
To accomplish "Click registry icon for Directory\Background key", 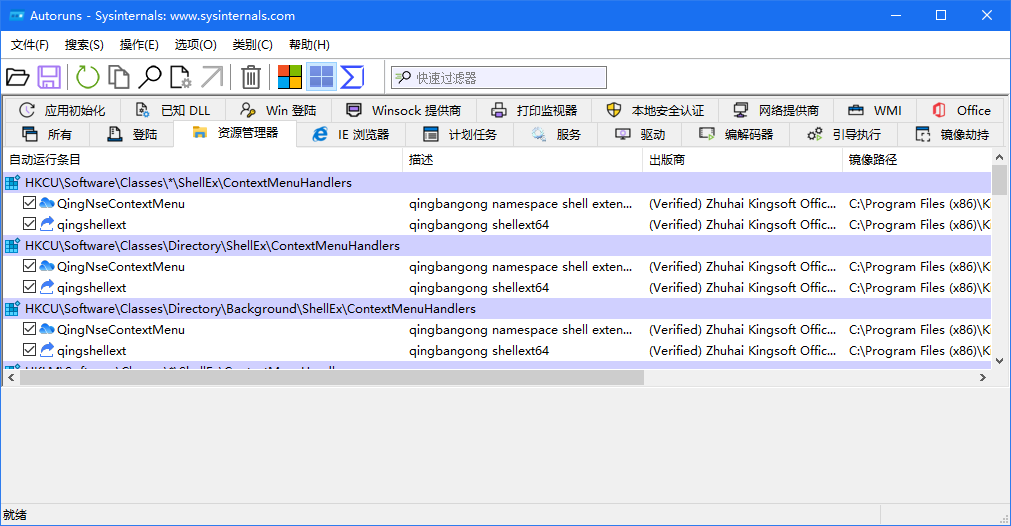I will click(12, 309).
